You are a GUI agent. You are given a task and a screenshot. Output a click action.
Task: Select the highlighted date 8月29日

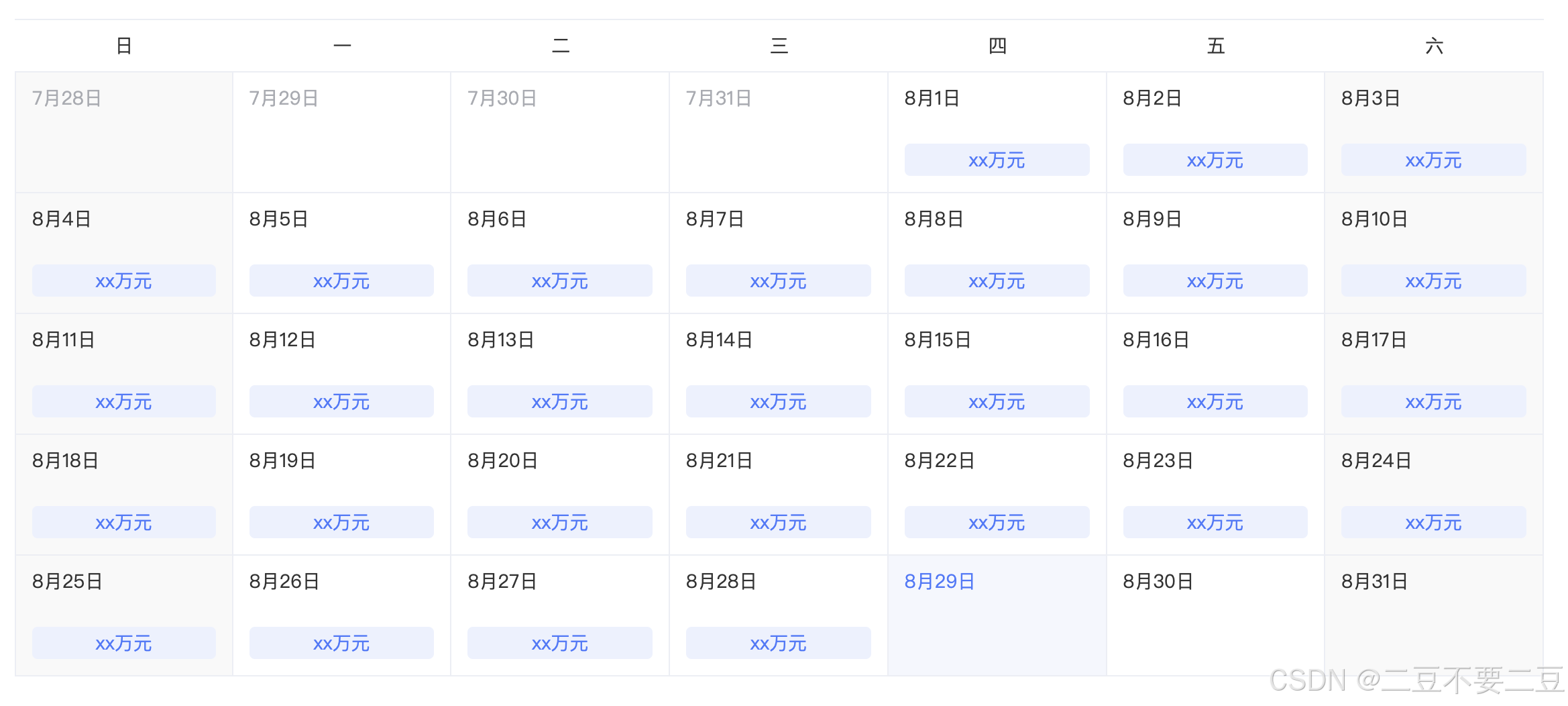[939, 581]
